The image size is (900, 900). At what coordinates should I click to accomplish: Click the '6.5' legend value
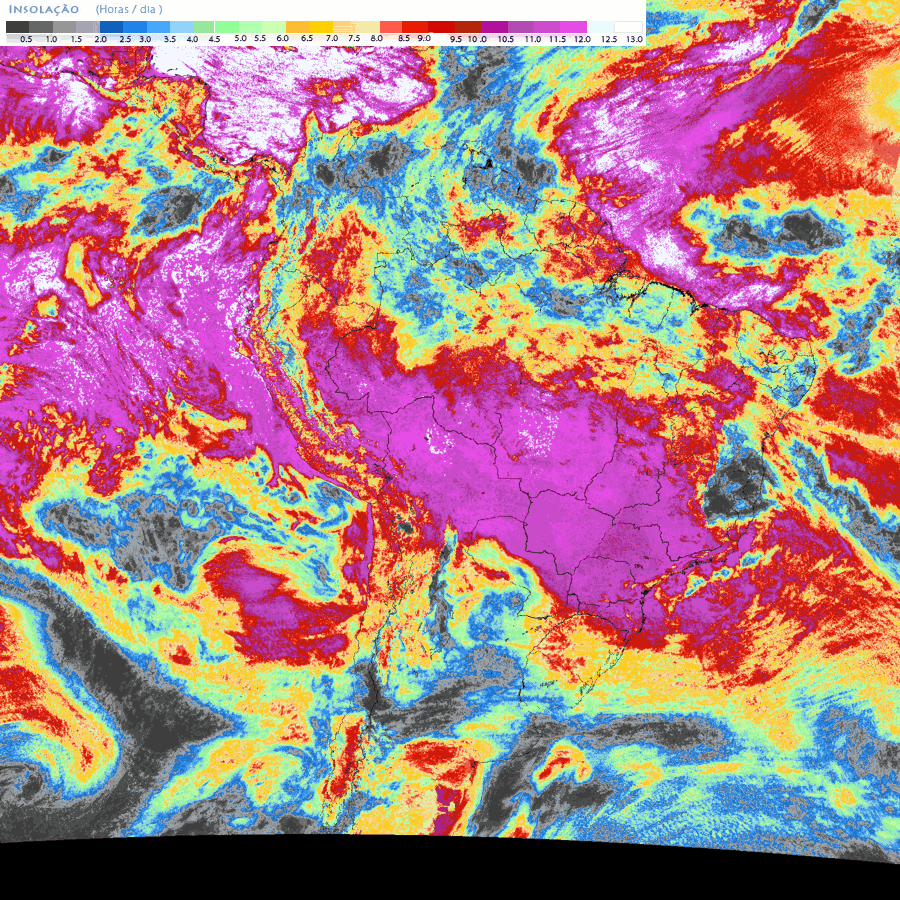coord(307,38)
